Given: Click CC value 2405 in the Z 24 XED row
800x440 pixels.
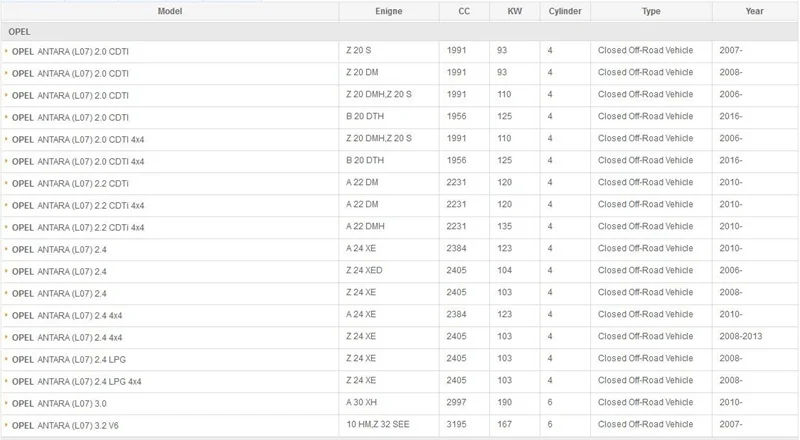Looking at the screenshot, I should coord(456,271).
